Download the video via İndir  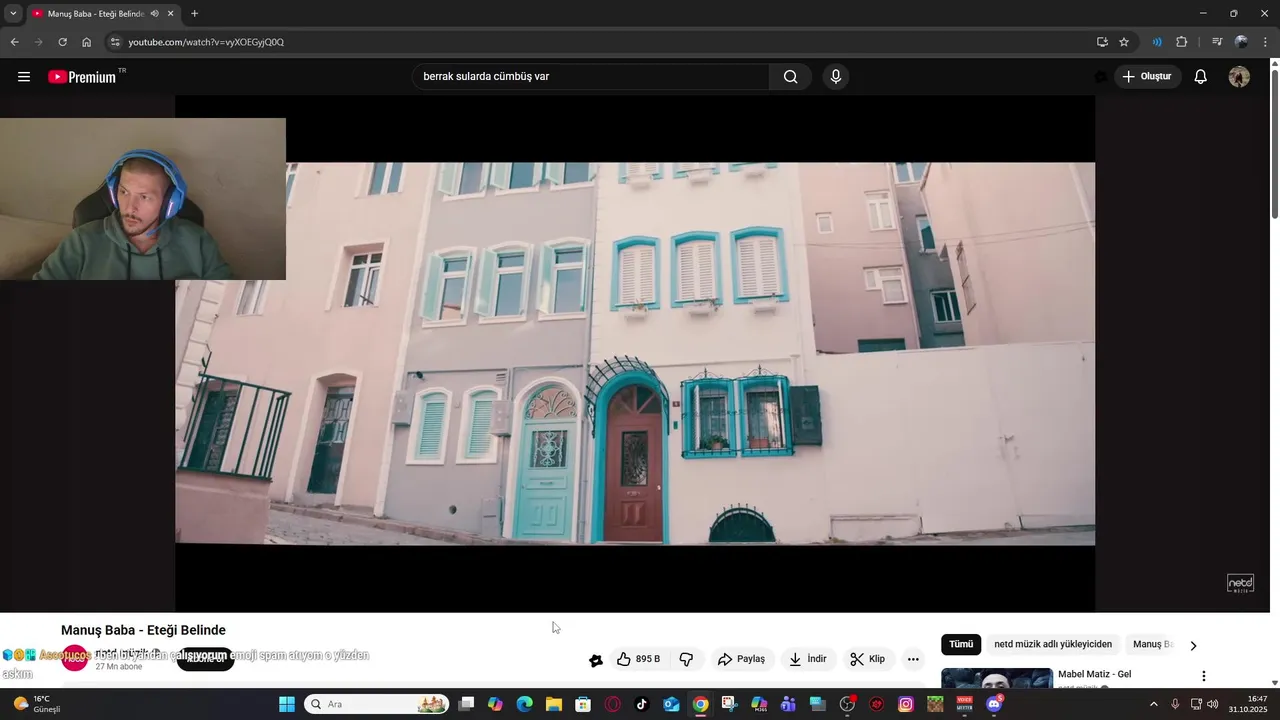click(808, 659)
